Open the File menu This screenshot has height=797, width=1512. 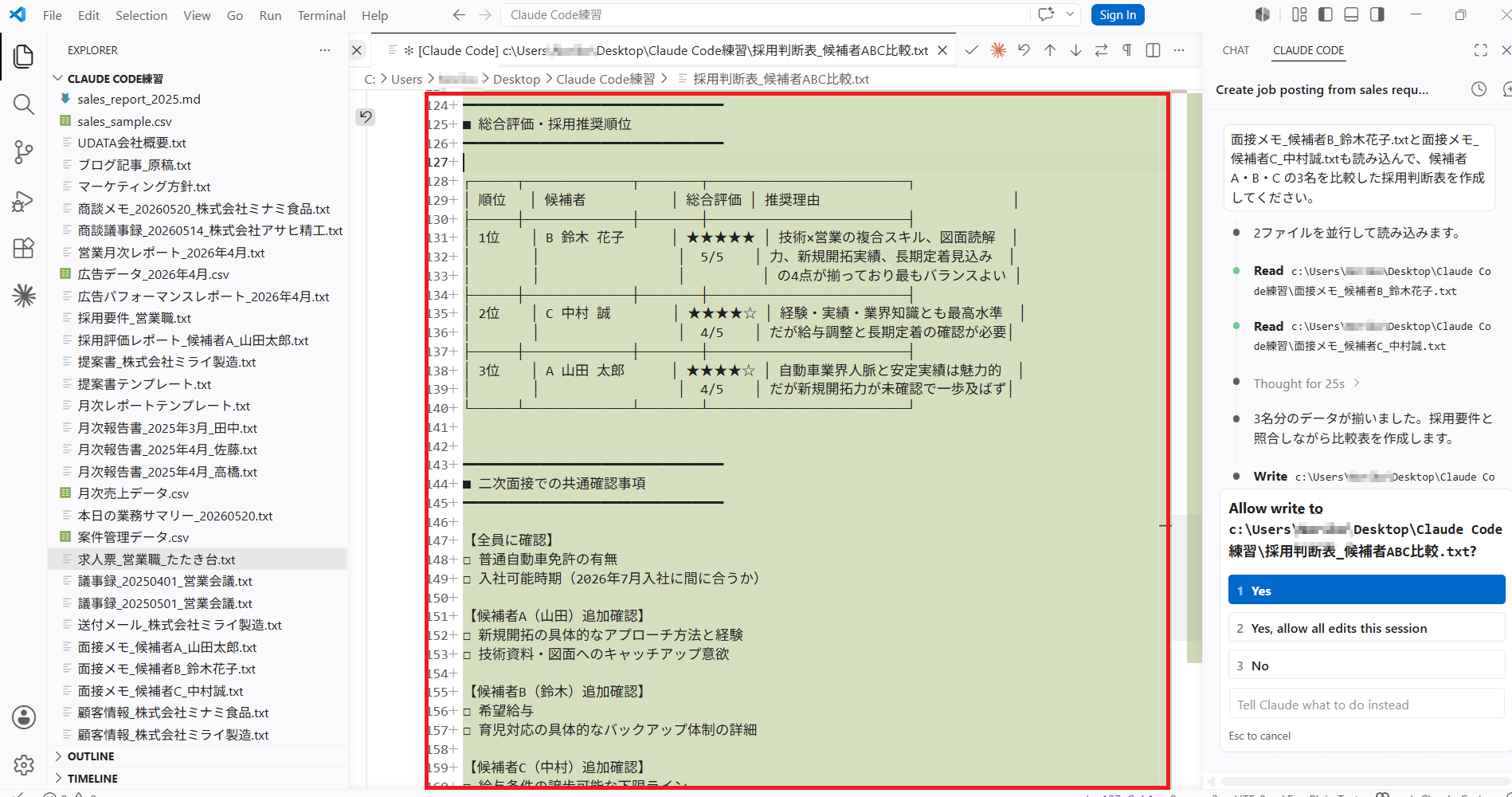coord(53,15)
